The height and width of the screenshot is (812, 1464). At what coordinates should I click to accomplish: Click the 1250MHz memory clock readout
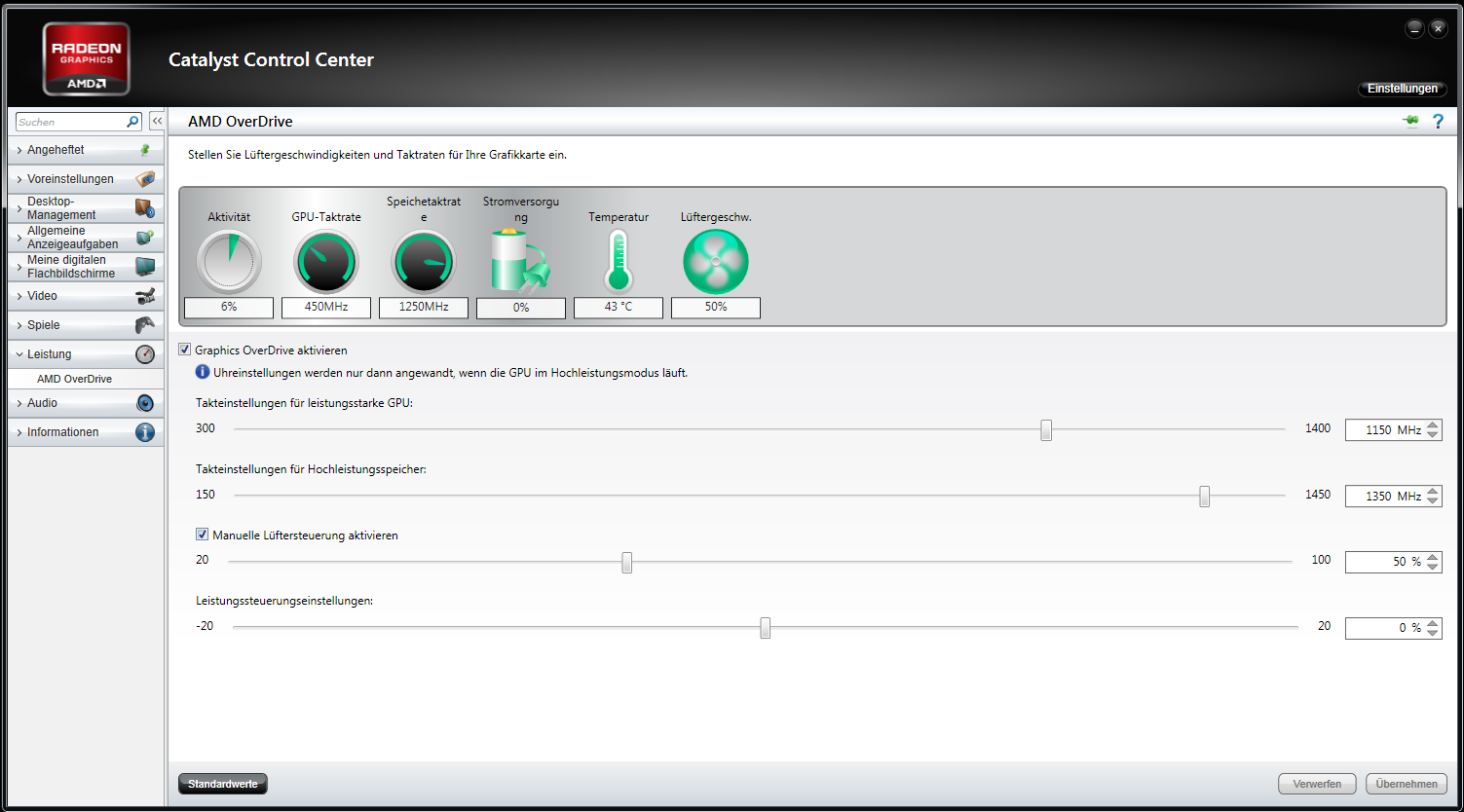coord(424,307)
